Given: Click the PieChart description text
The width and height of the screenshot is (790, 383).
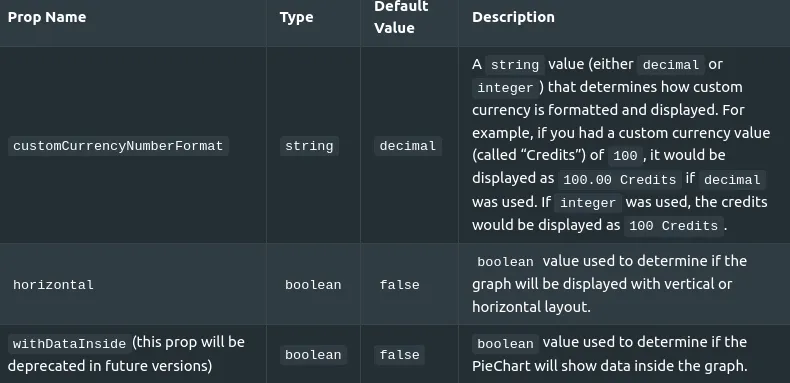Looking at the screenshot, I should click(x=610, y=354).
